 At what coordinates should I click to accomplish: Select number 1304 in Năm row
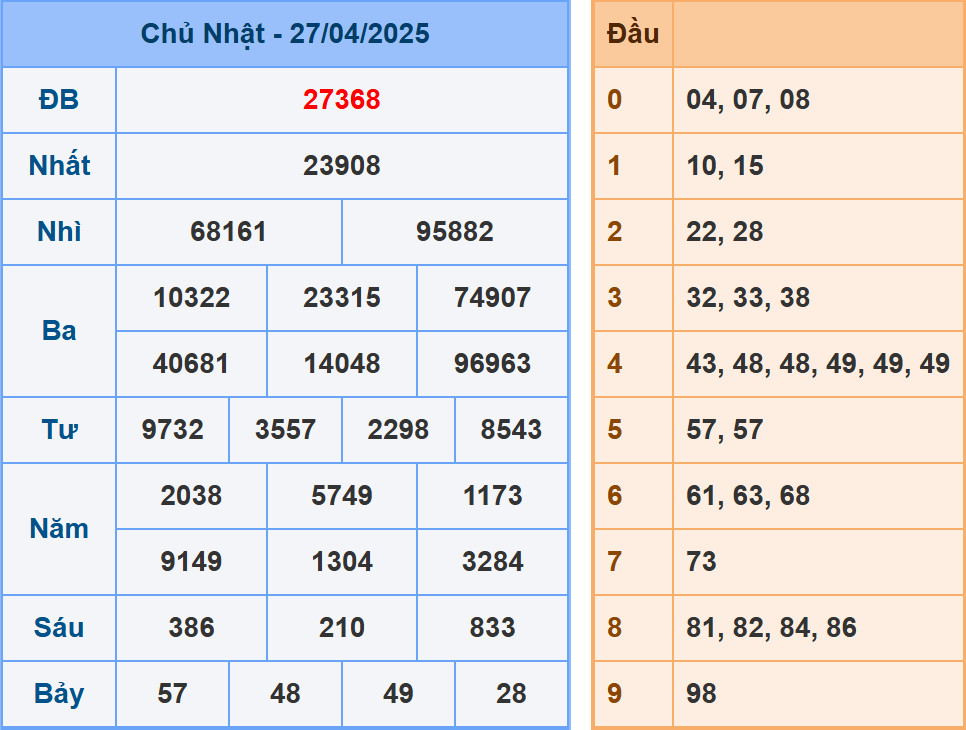[341, 561]
